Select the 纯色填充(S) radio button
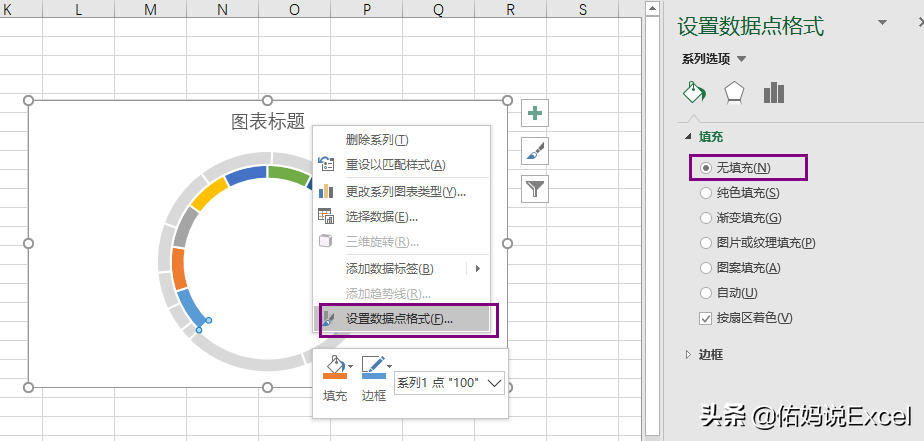 click(x=705, y=193)
